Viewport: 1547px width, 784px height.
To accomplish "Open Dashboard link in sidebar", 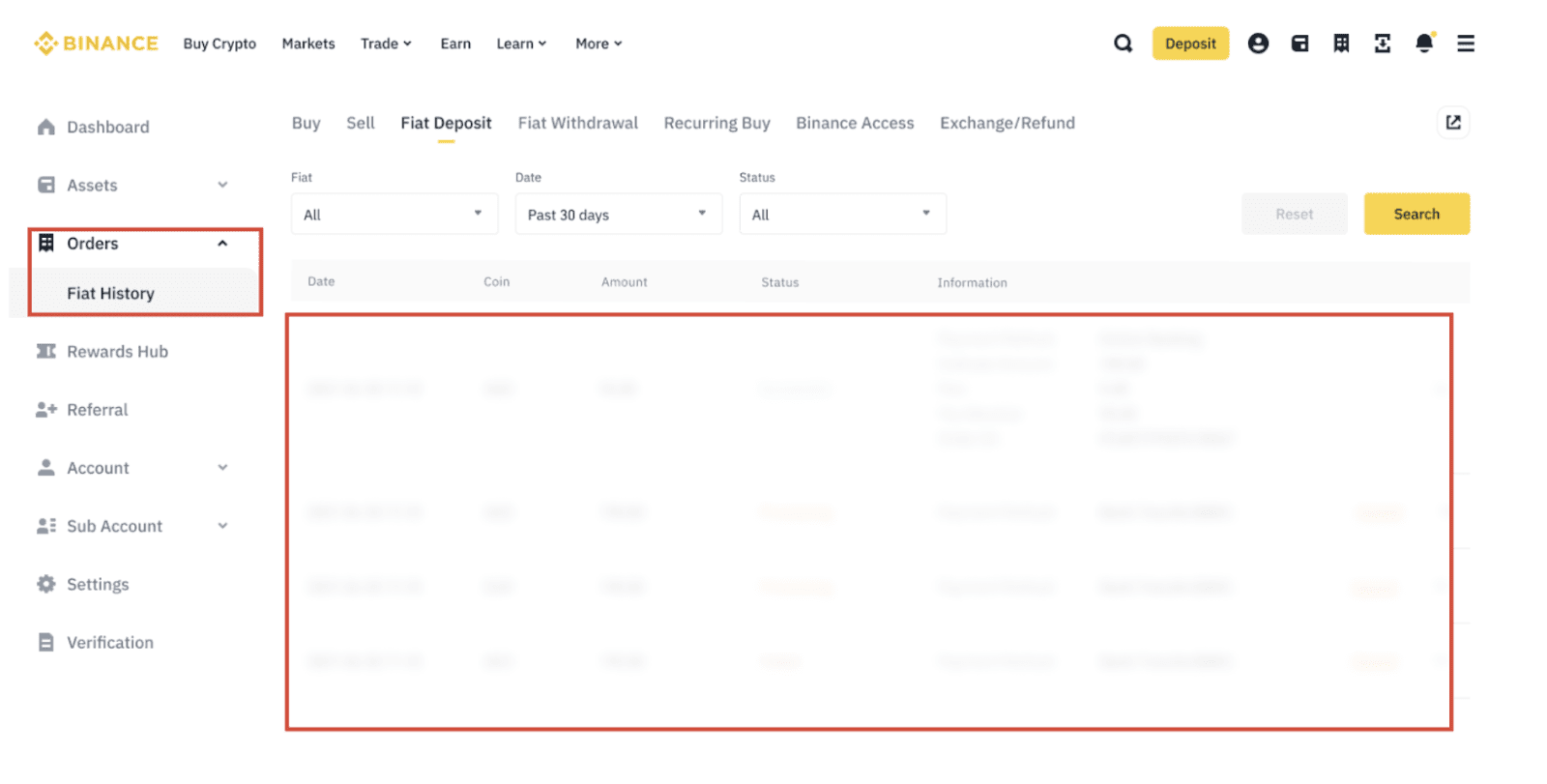I will point(107,127).
